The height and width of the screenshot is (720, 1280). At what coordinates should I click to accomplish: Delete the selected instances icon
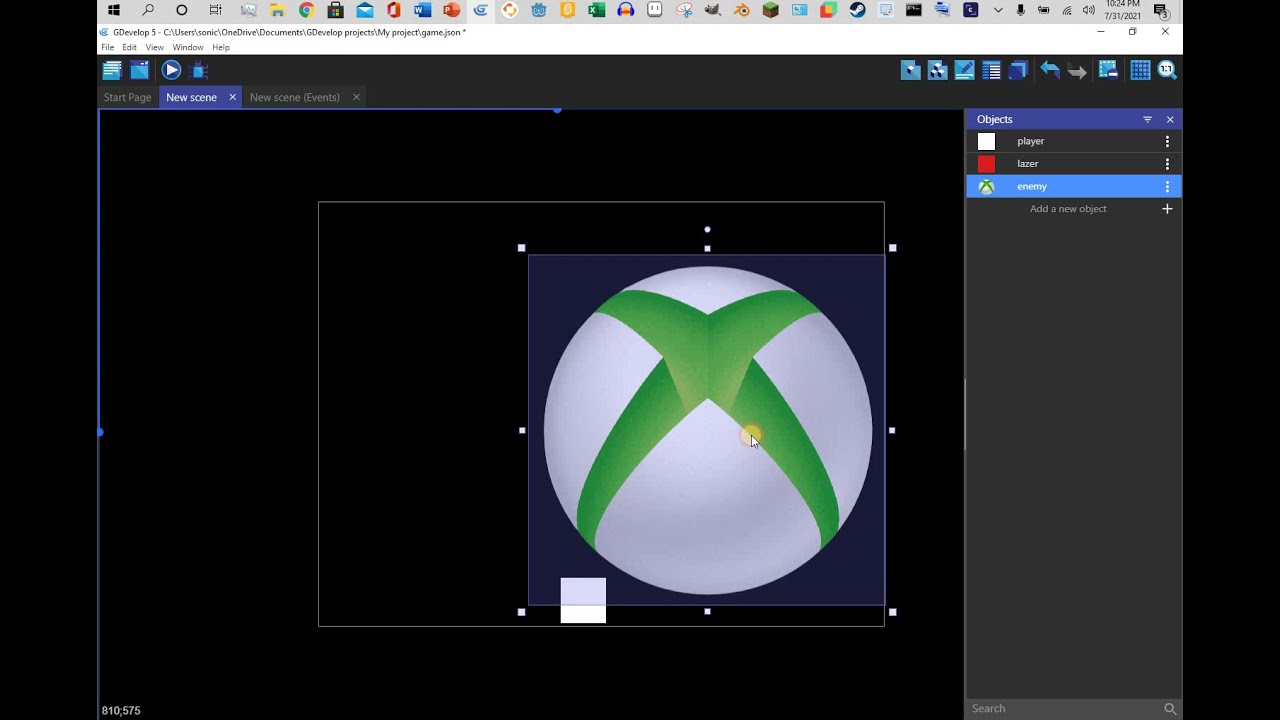tap(1108, 70)
